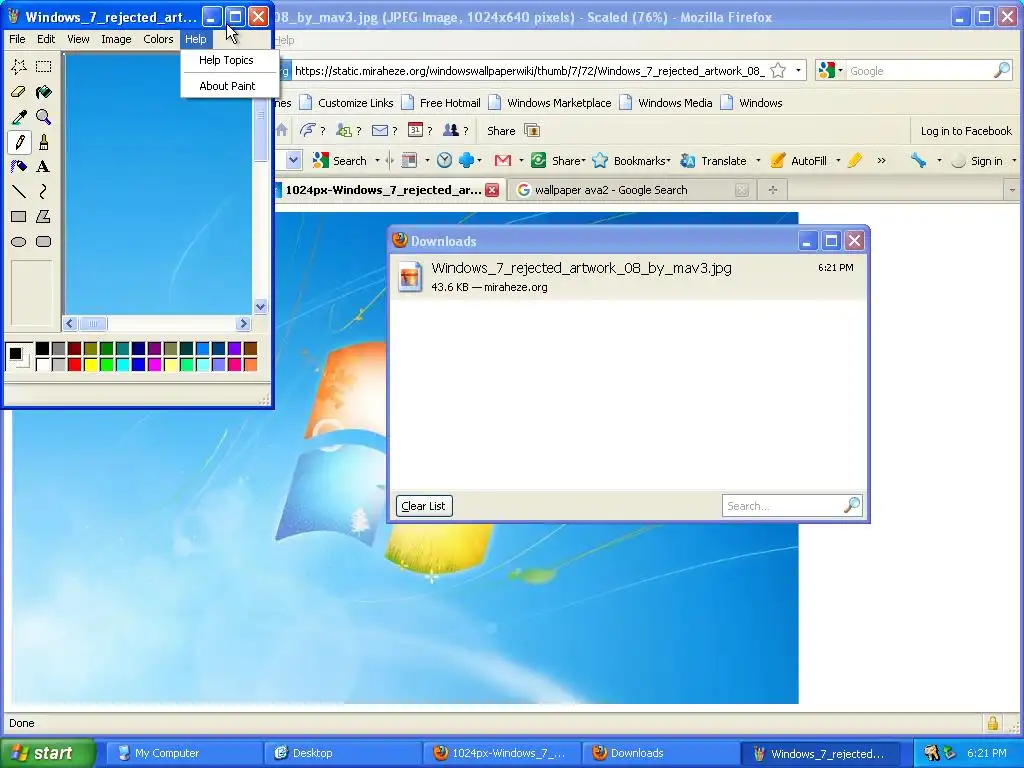1024x768 pixels.
Task: Switch to My Computer in taskbar
Action: click(183, 753)
